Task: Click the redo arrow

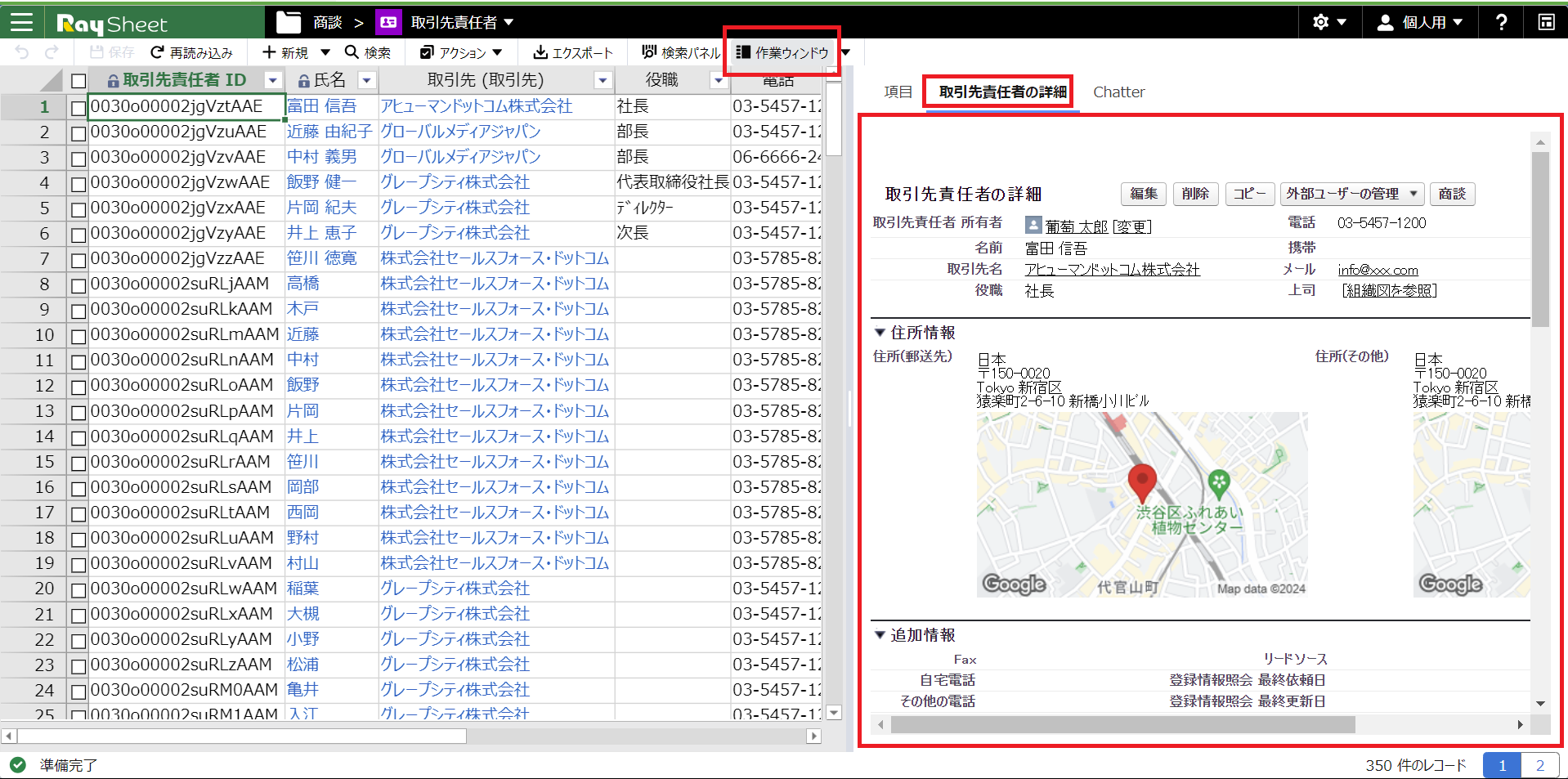Action: [x=52, y=52]
